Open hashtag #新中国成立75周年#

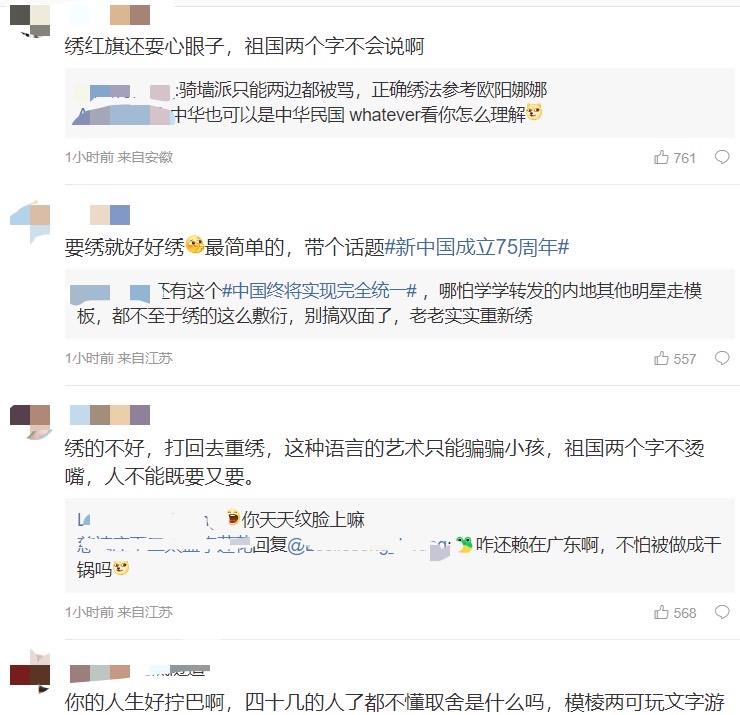(477, 247)
